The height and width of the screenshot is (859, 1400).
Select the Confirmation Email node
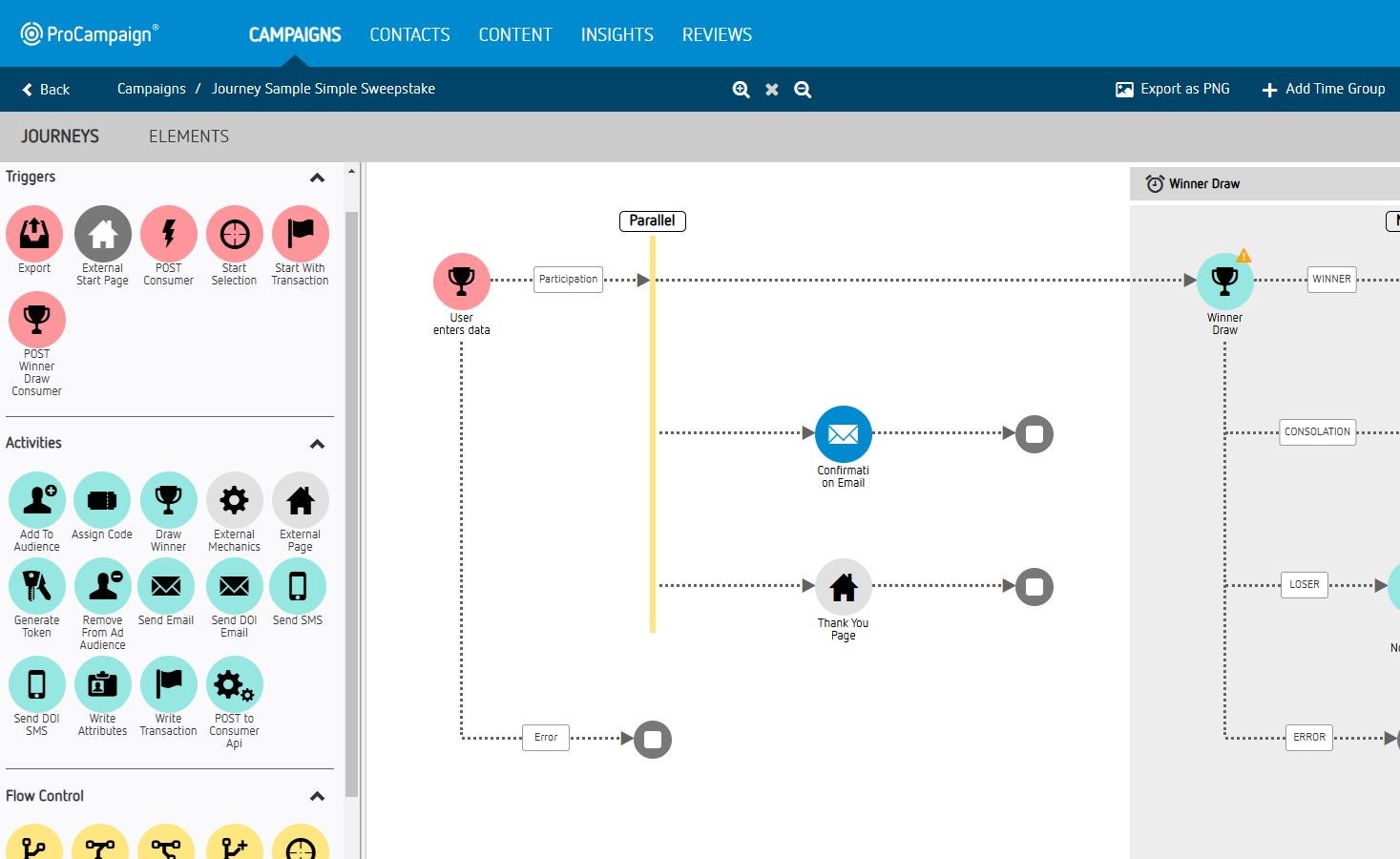[844, 434]
